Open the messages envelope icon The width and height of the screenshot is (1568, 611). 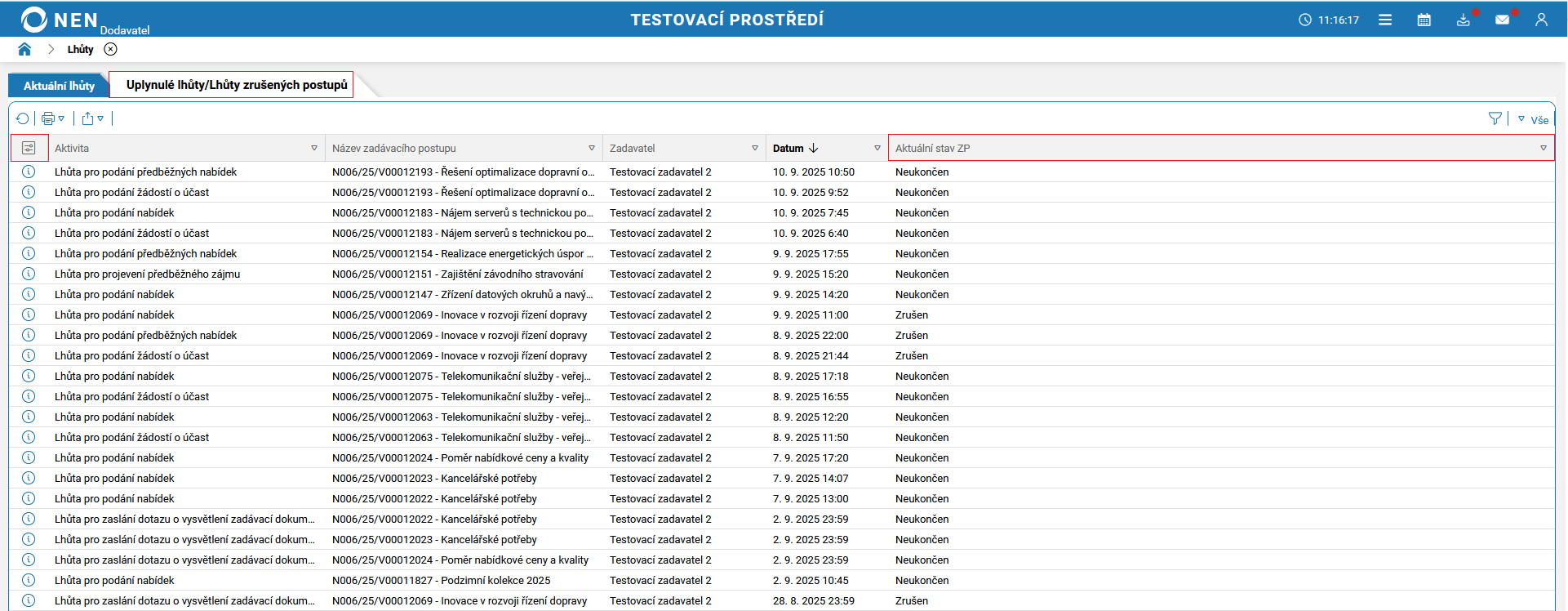(1502, 20)
